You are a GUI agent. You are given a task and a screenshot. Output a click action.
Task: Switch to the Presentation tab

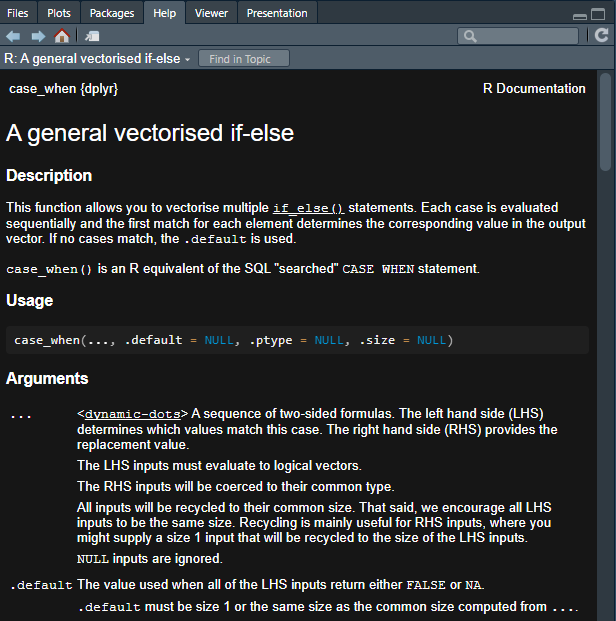(277, 13)
